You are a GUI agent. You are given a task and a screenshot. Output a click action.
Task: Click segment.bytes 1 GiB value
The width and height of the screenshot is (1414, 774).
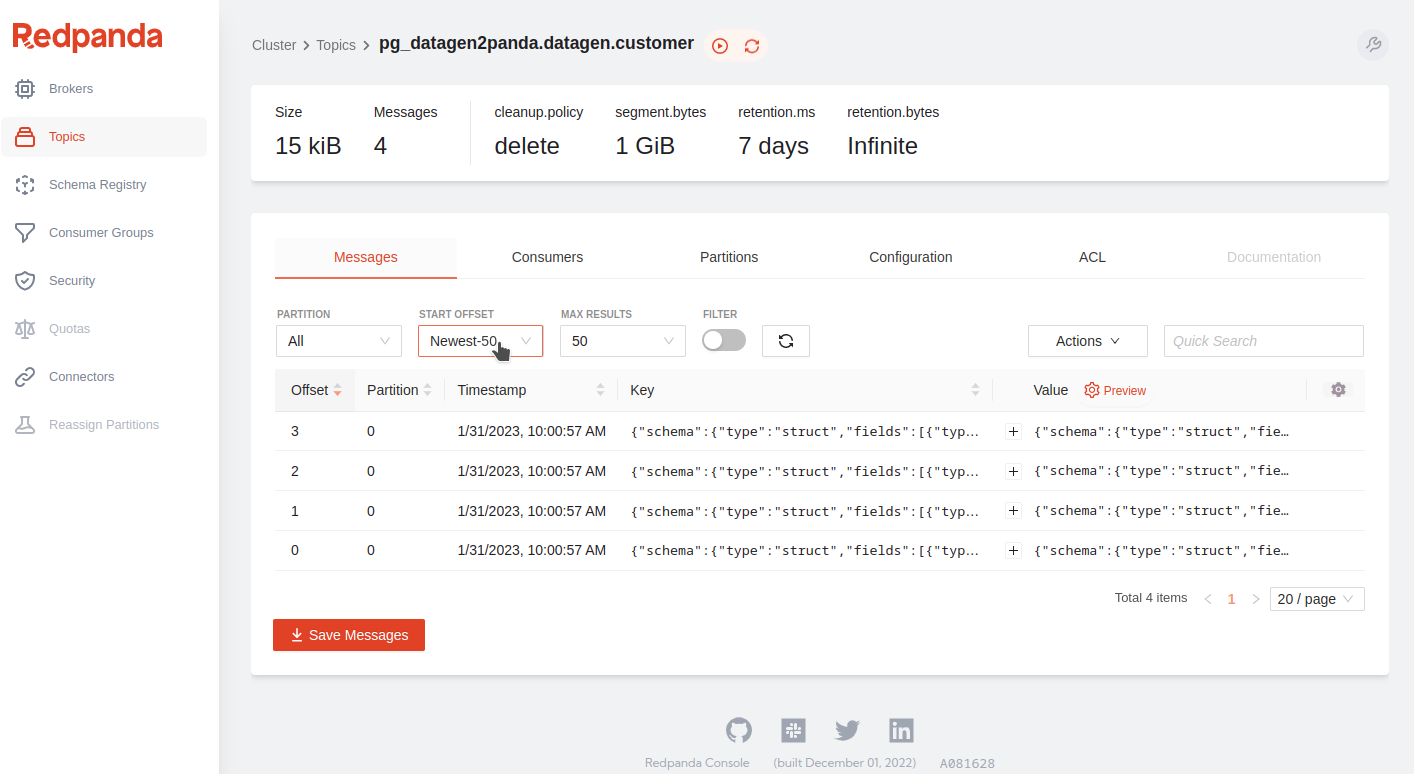[645, 146]
